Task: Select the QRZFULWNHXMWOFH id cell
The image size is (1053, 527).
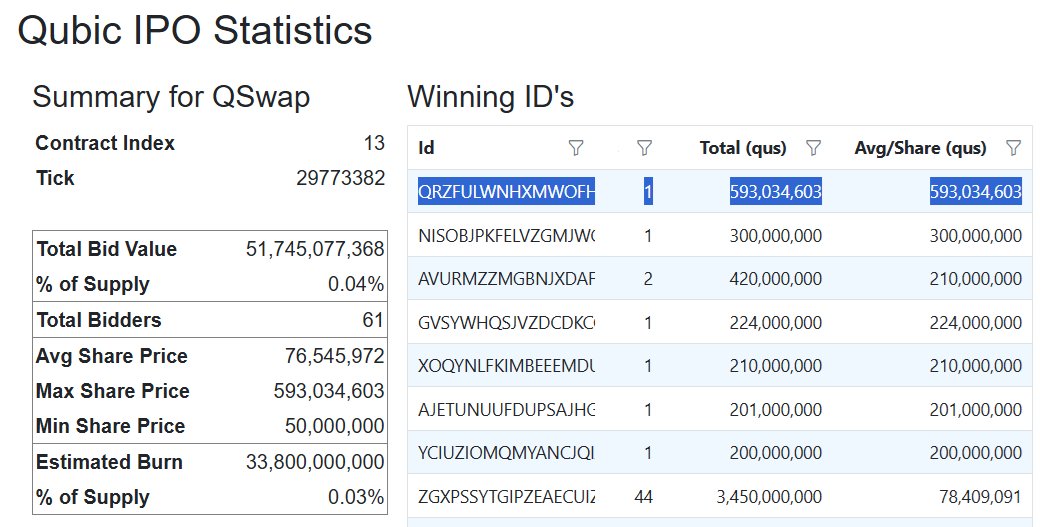Action: pyautogui.click(x=506, y=192)
